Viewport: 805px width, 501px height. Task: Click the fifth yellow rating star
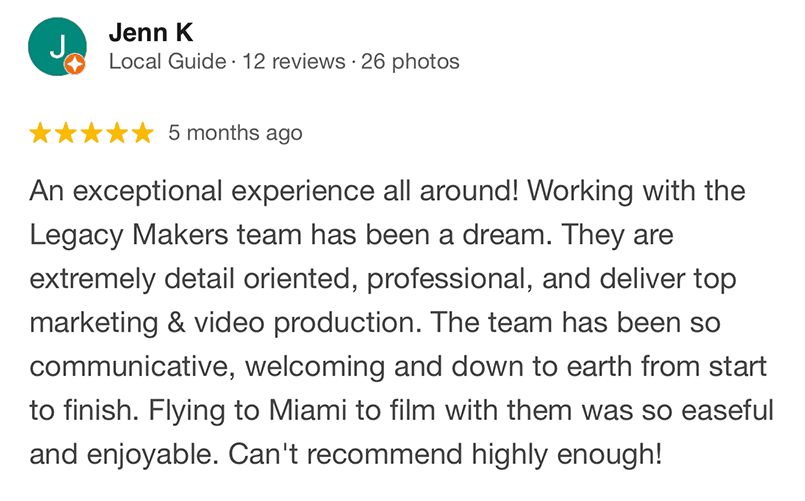pos(141,133)
